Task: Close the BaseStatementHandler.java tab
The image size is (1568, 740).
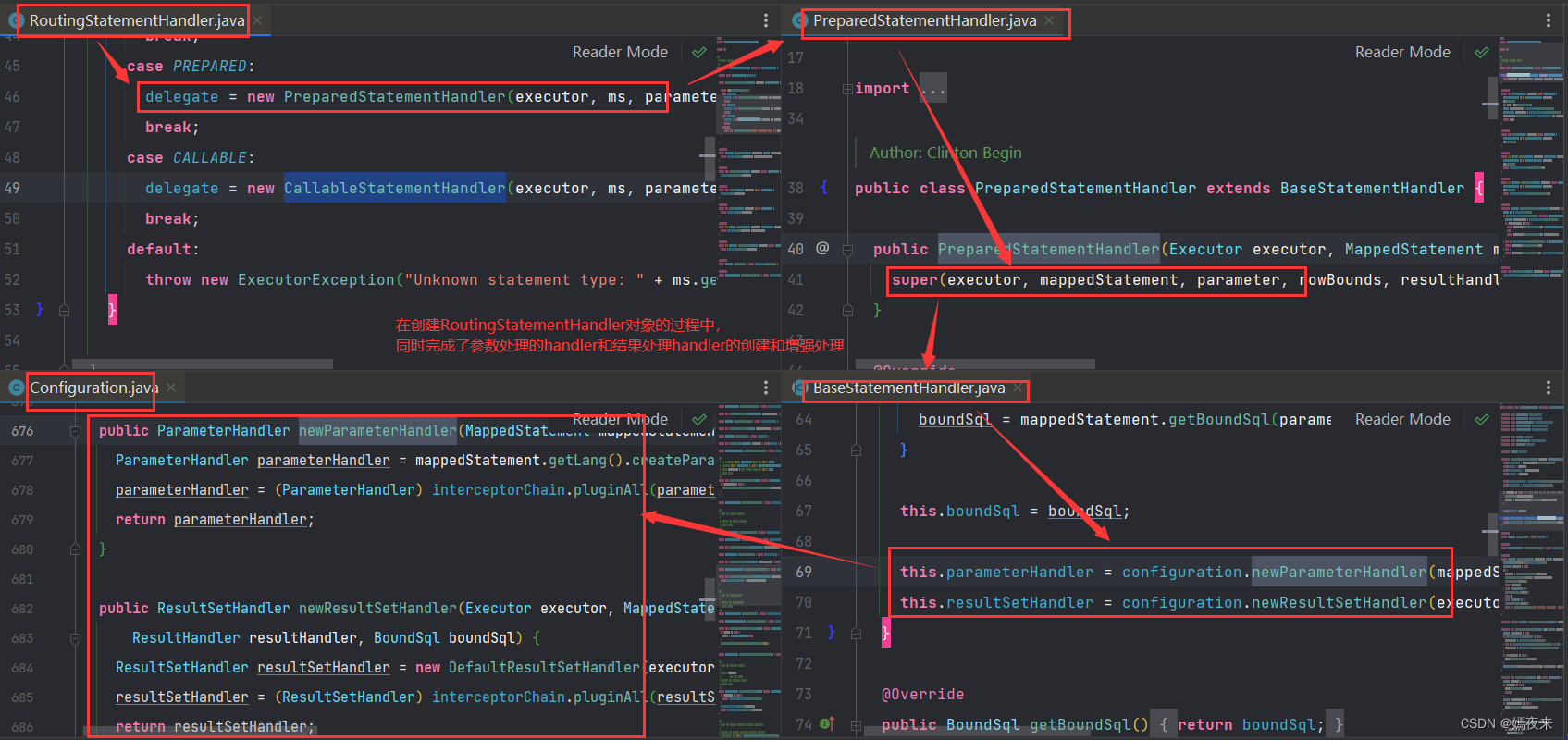Action: click(1018, 388)
